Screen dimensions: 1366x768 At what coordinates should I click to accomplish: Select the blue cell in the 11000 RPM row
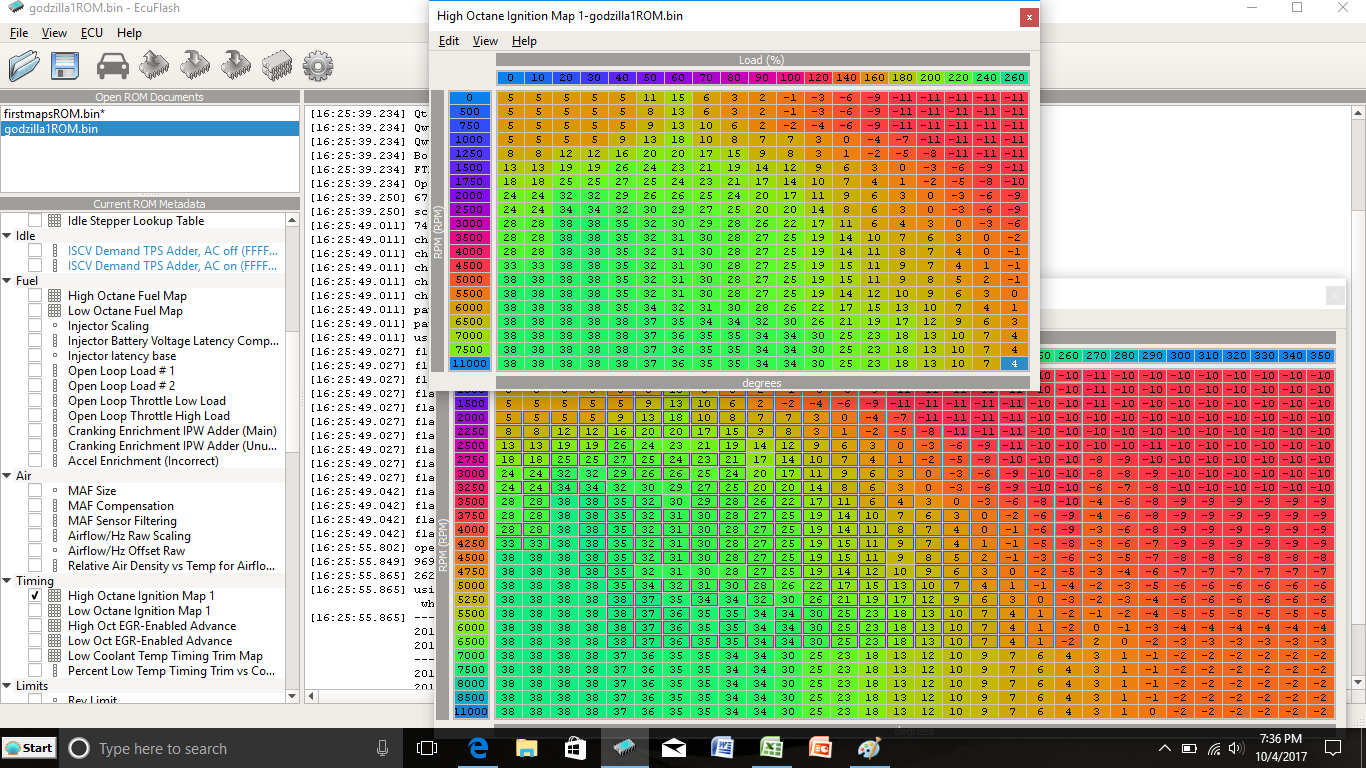point(1015,363)
